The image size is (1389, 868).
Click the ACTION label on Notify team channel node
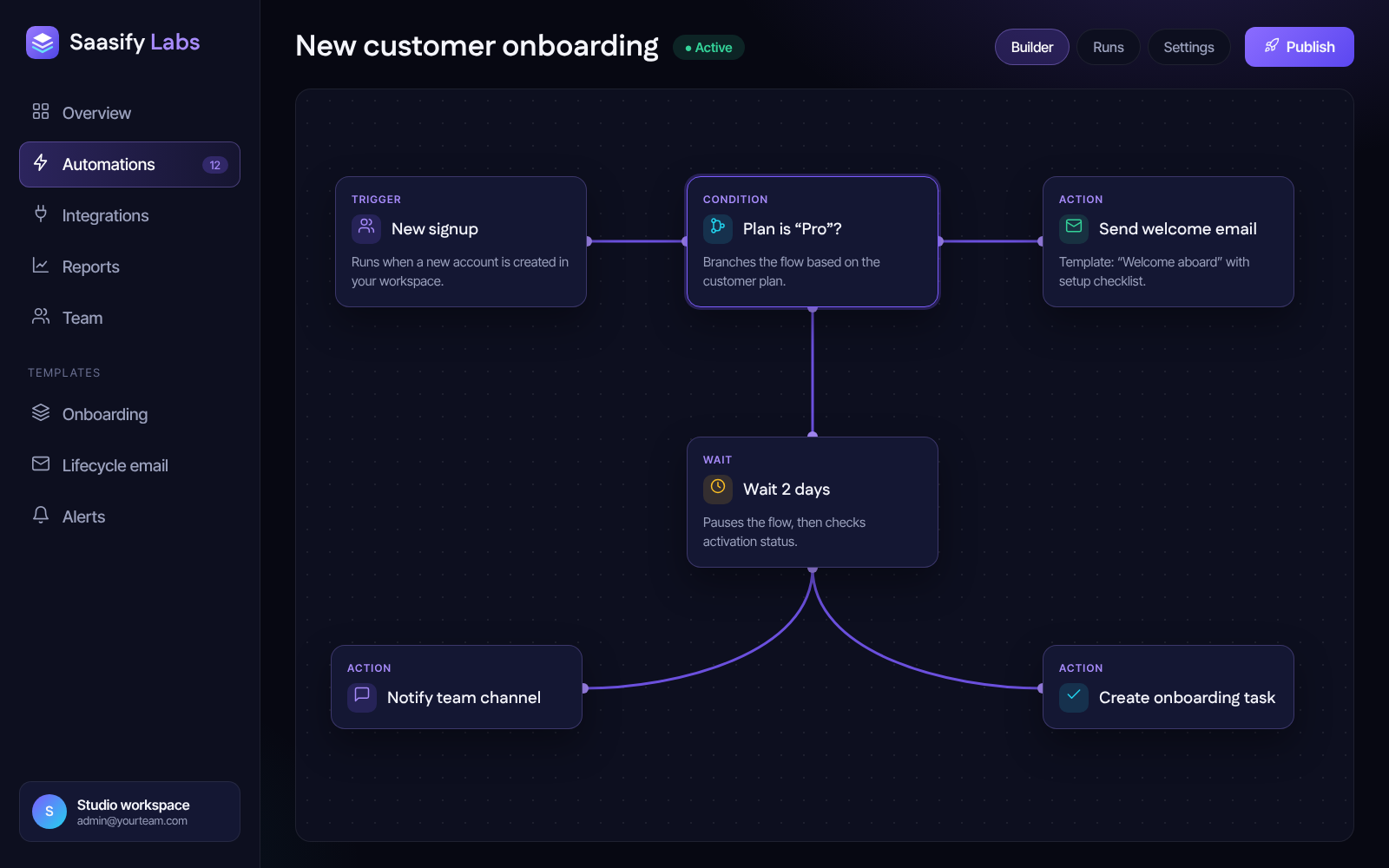pos(369,668)
